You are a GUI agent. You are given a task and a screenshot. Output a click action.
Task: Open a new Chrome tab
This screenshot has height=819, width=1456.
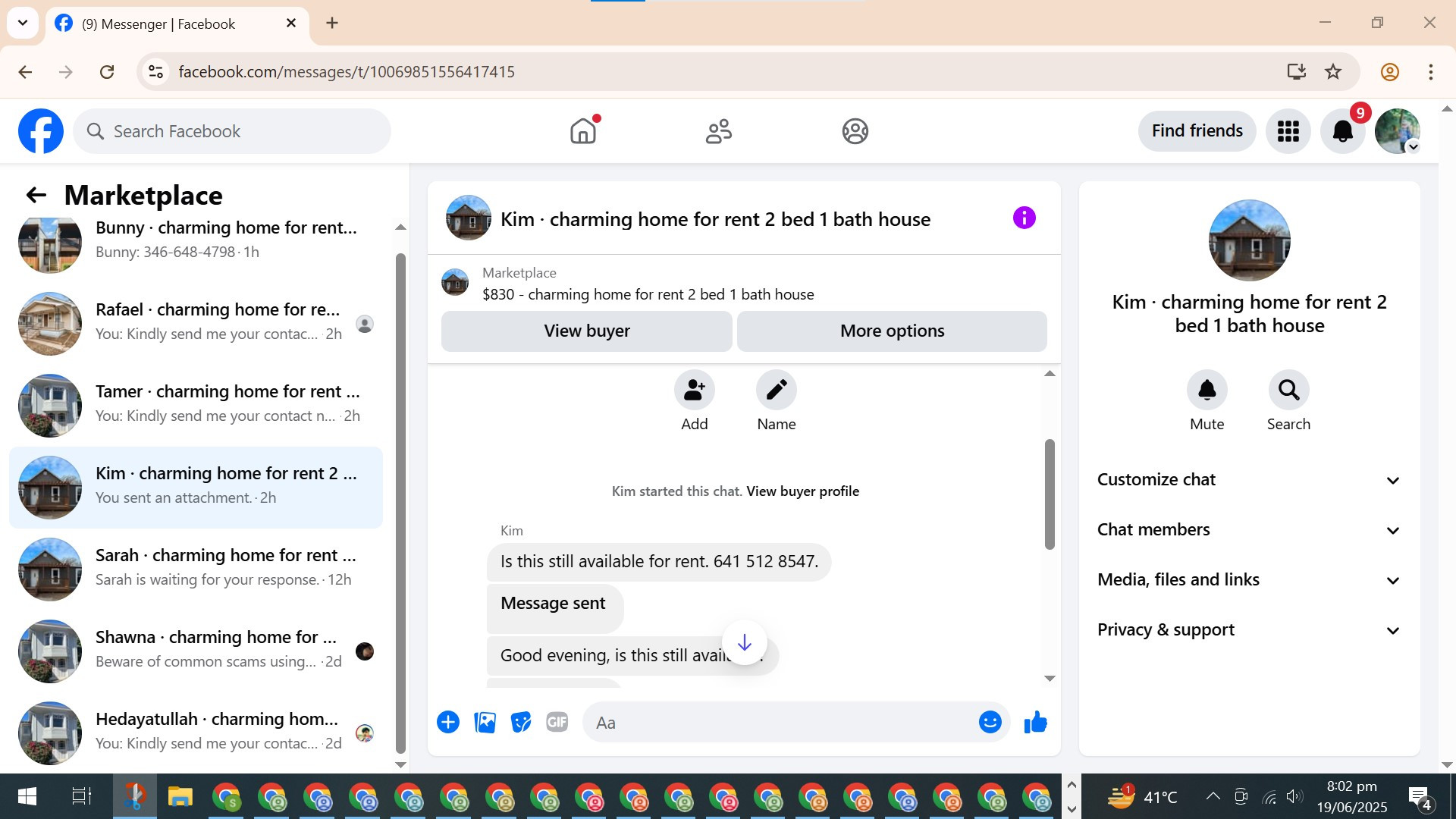(332, 24)
